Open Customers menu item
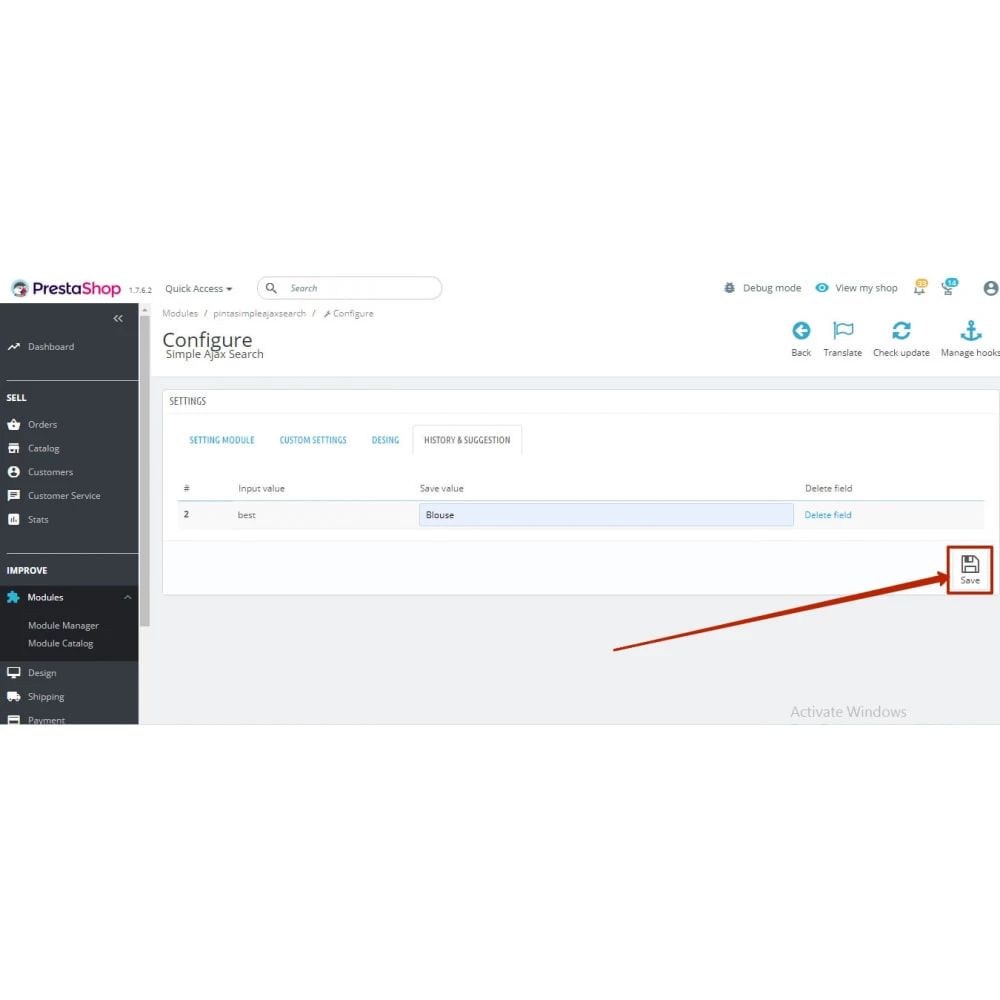The image size is (1000, 1000). [50, 472]
